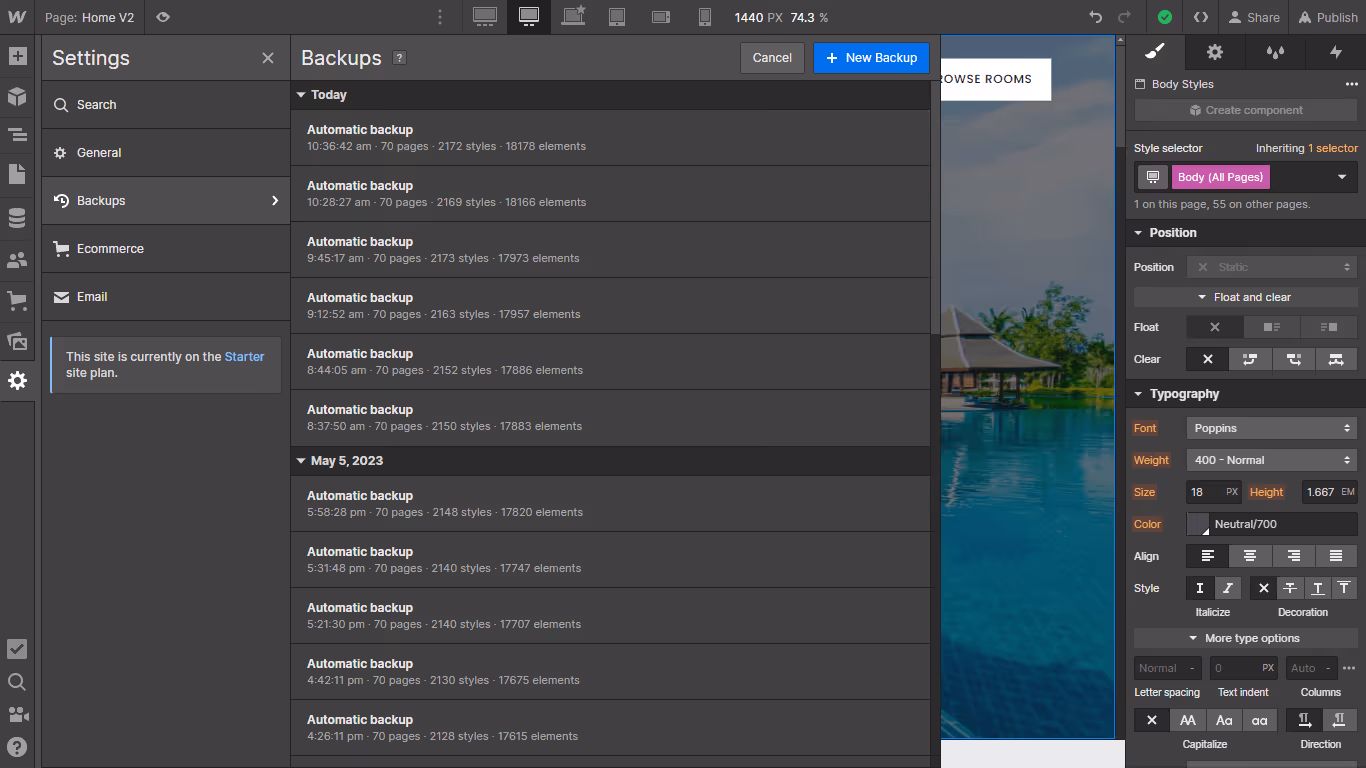This screenshot has width=1366, height=768.
Task: Switch to the Style Manager drops tab
Action: pos(1275,52)
